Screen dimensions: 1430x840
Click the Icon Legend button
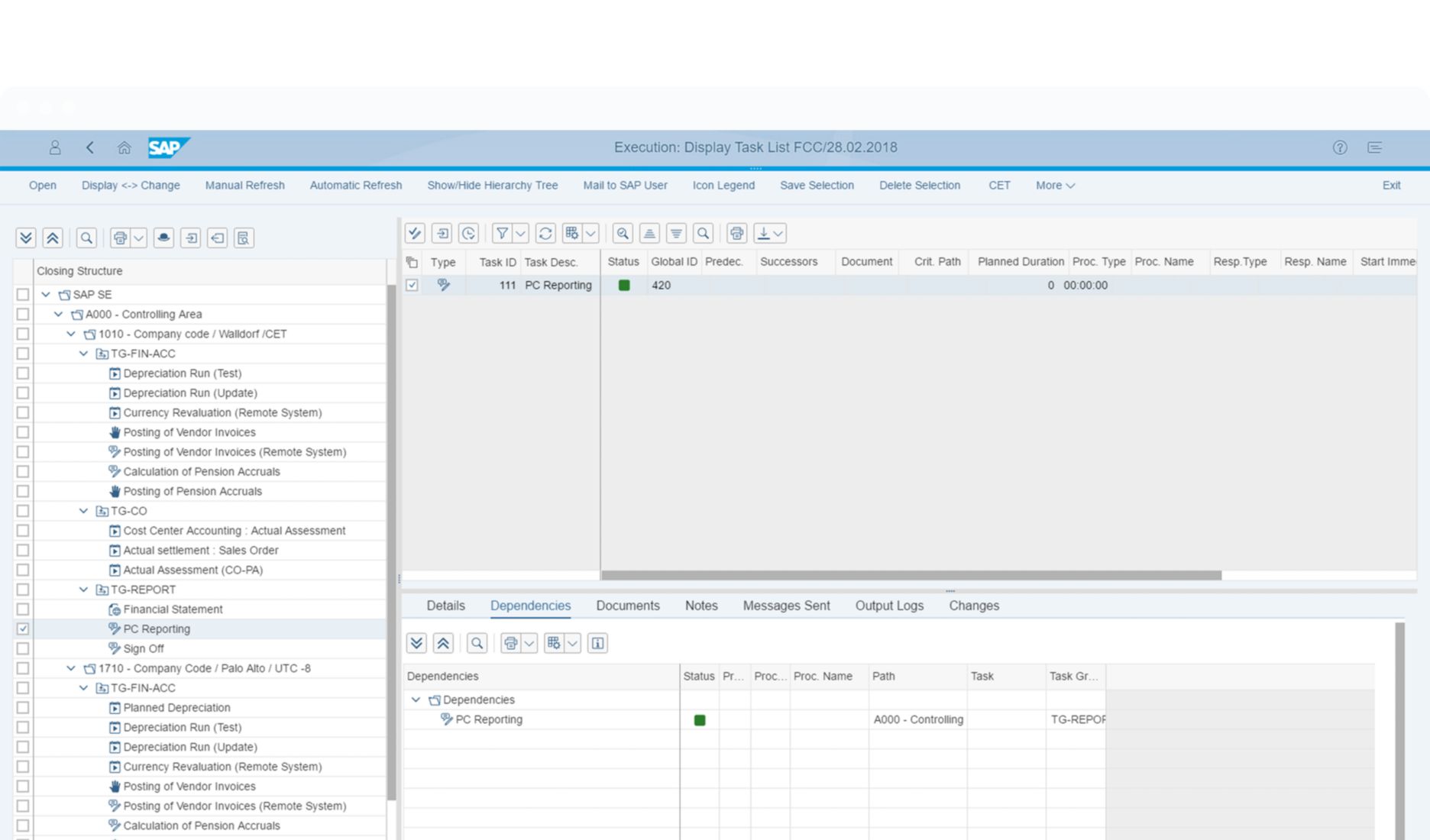723,186
